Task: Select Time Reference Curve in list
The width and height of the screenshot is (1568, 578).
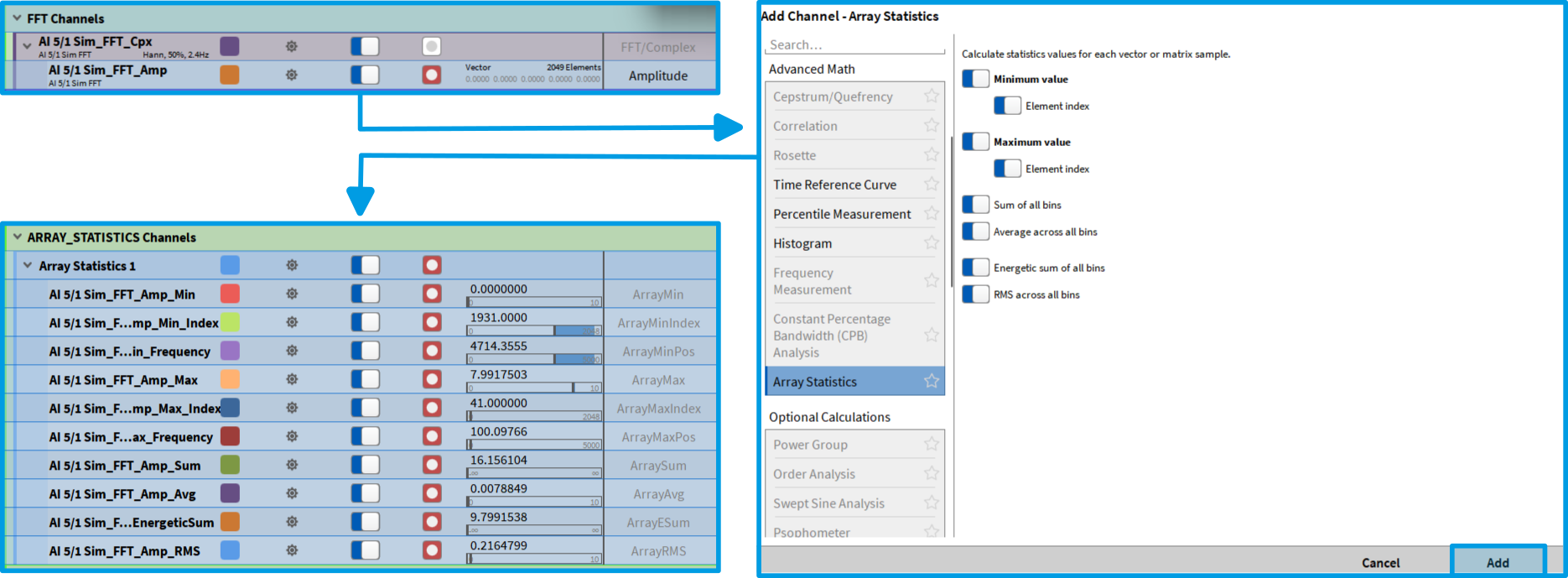Action: (834, 185)
